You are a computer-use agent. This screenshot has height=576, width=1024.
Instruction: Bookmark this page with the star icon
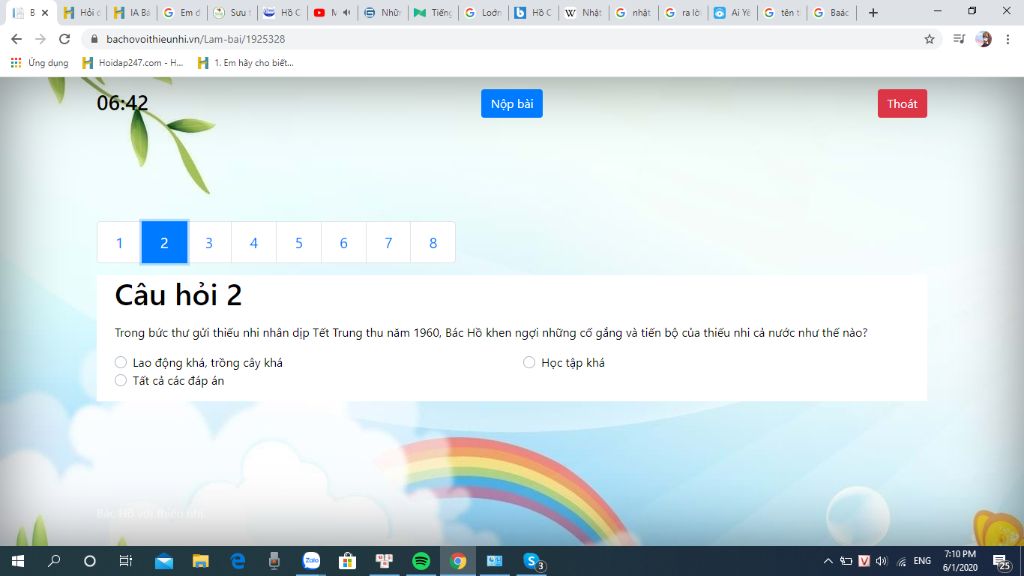point(929,39)
